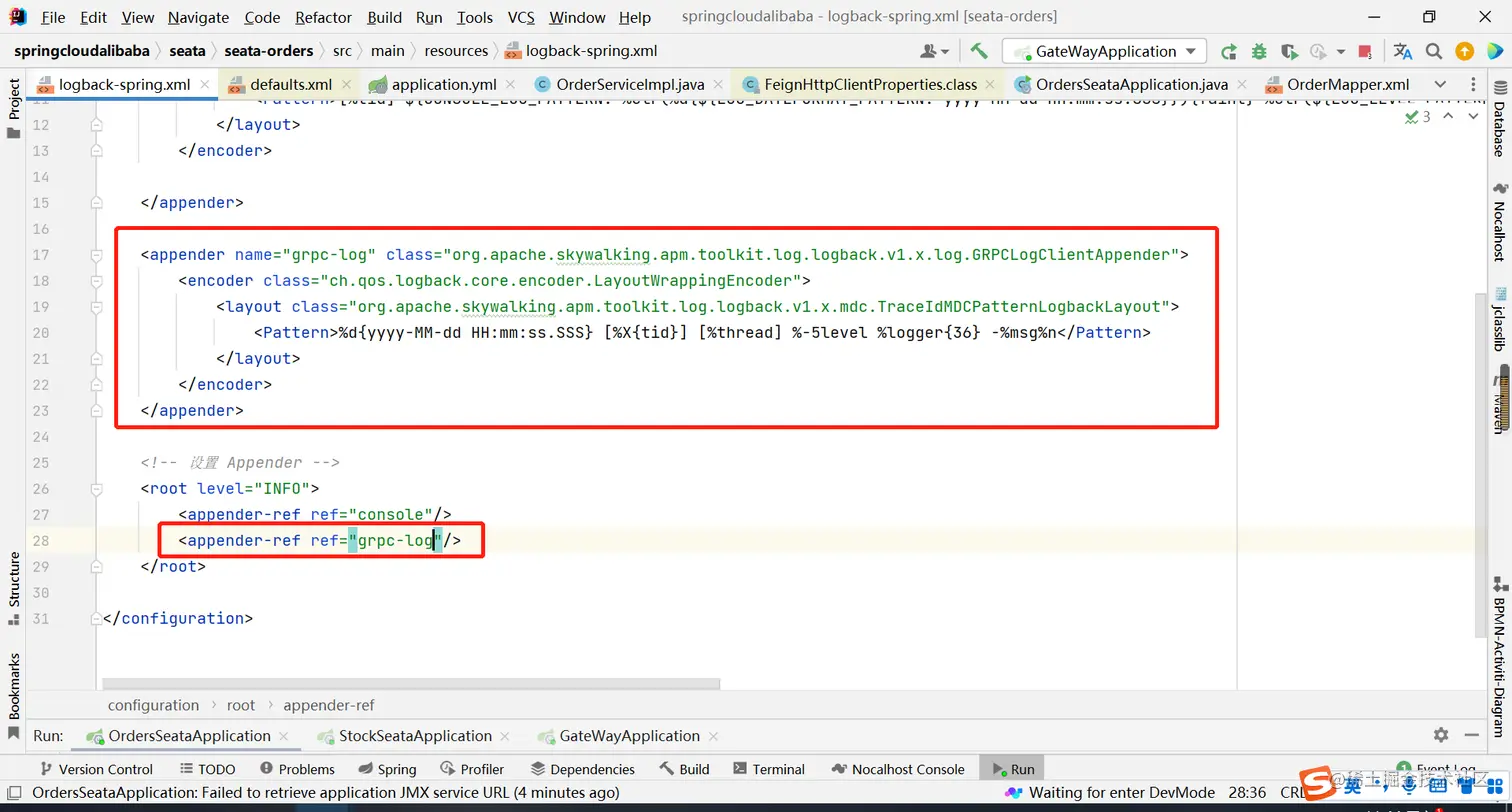Viewport: 1512px width, 812px height.
Task: Open the Bookmarks tool window
Action: click(x=14, y=696)
